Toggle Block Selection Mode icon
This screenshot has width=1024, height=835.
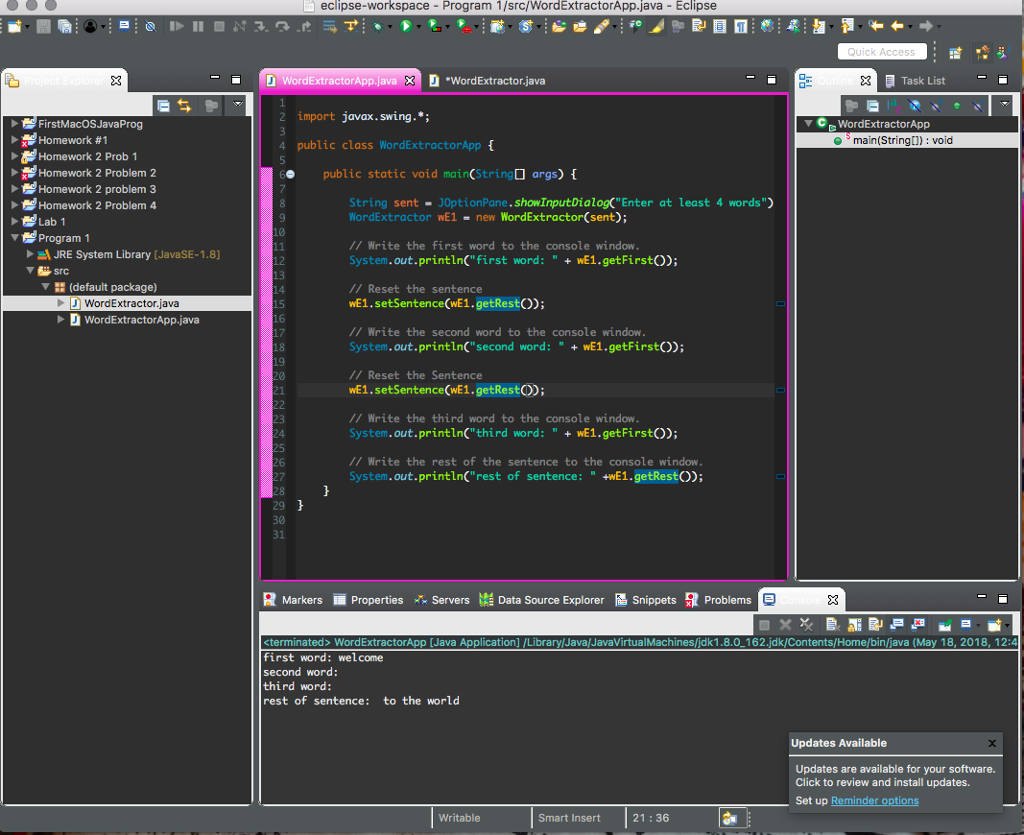pyautogui.click(x=720, y=26)
